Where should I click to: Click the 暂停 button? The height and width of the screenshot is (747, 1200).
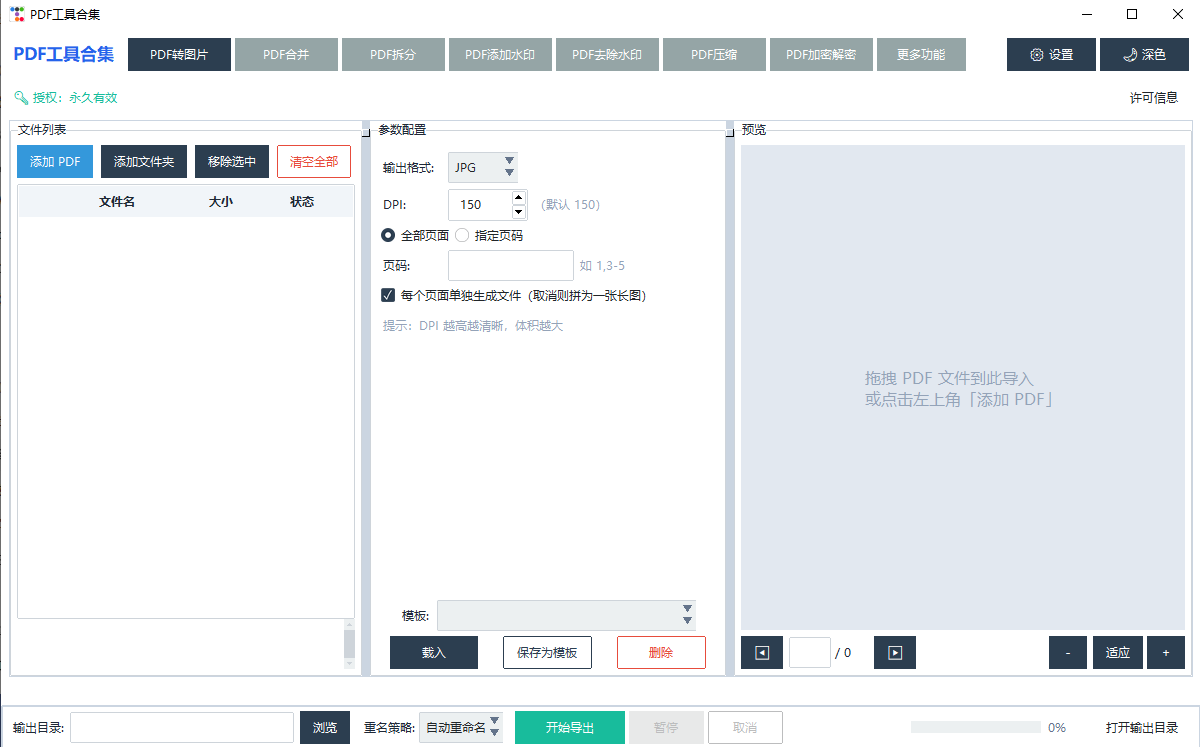pyautogui.click(x=666, y=727)
